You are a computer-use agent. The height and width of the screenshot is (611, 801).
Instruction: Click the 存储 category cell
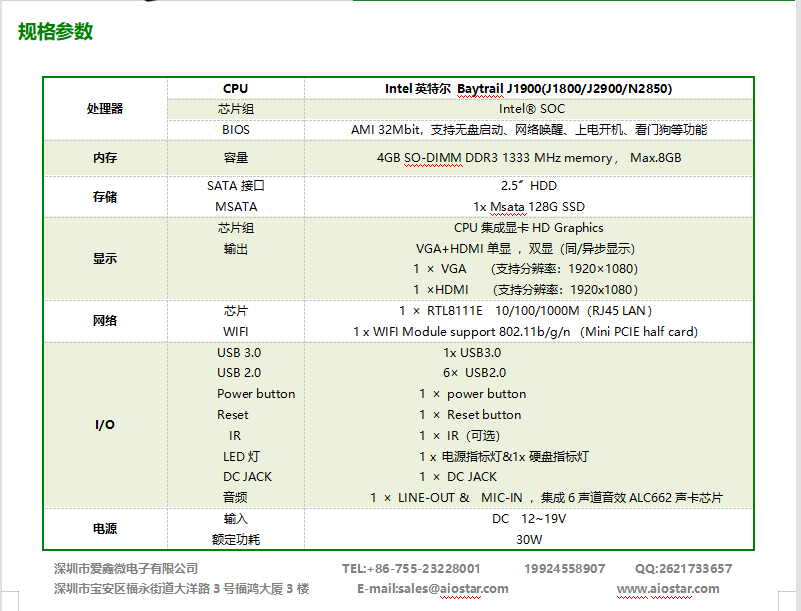pyautogui.click(x=105, y=197)
